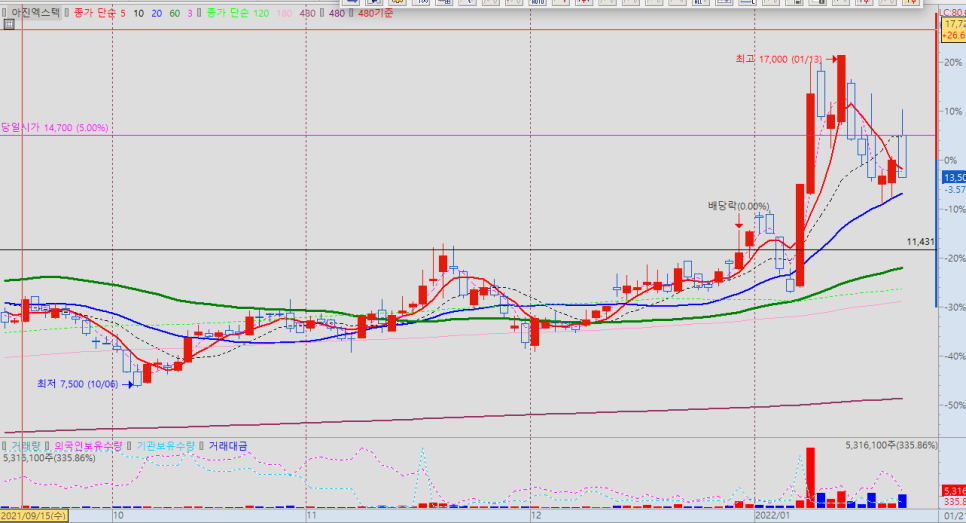Select the 아진엑스텍 stock name label
Viewport: 966px width, 523px height.
(x=36, y=13)
